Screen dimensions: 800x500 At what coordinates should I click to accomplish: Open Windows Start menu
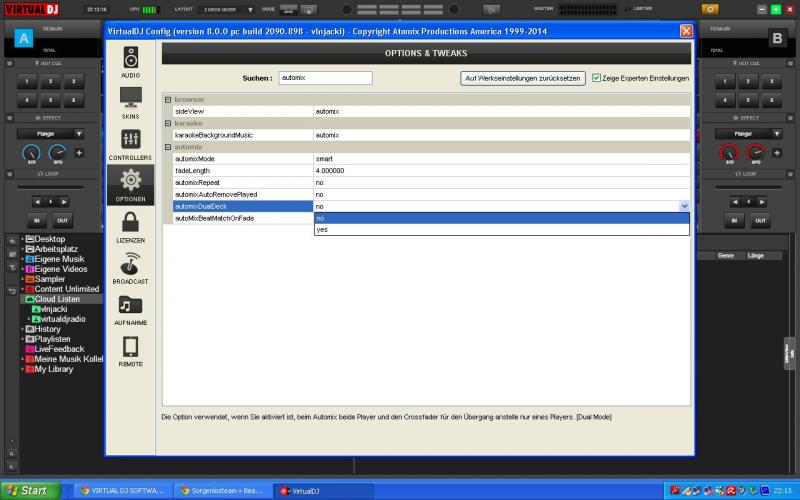[x=30, y=491]
